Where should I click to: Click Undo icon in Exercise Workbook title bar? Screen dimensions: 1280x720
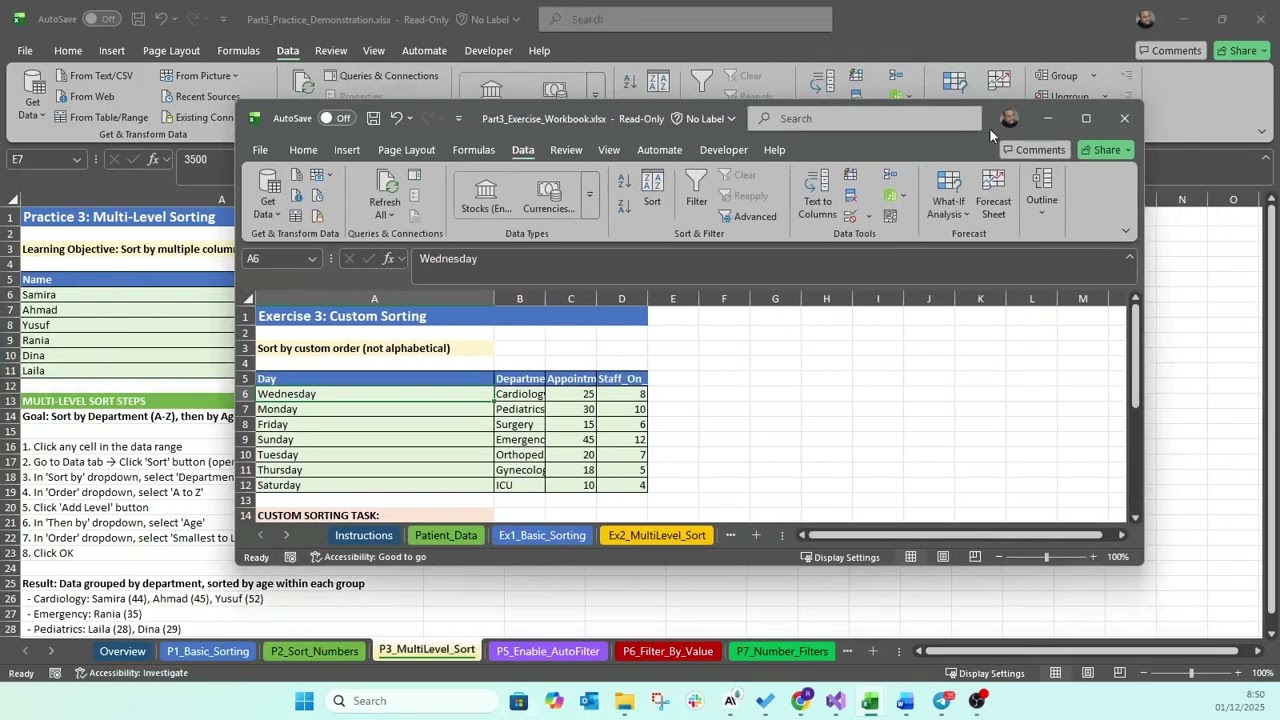[x=396, y=118]
